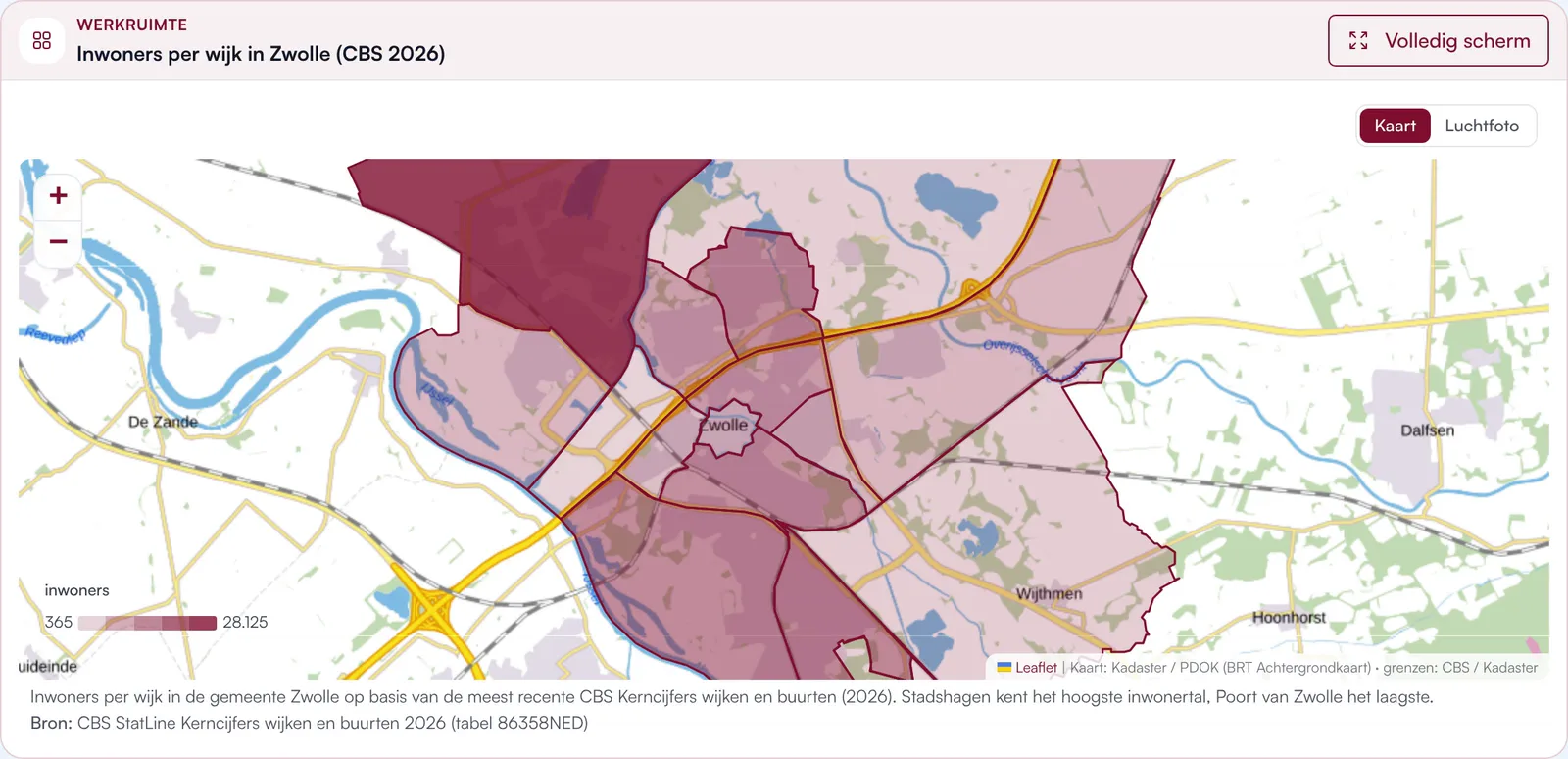1568x759 pixels.
Task: Click the inwoners legend color gradient
Action: click(147, 623)
